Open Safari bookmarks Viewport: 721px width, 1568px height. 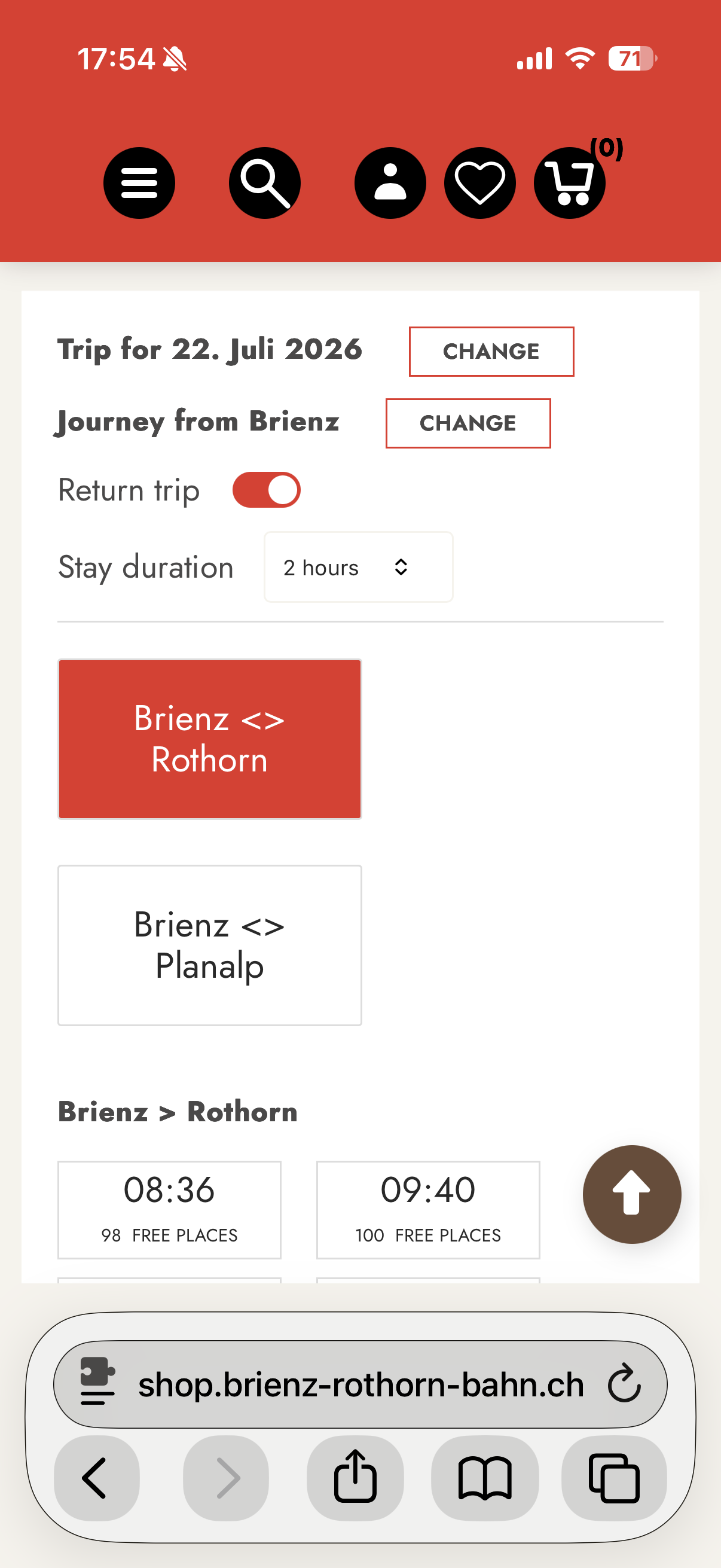(x=484, y=1477)
